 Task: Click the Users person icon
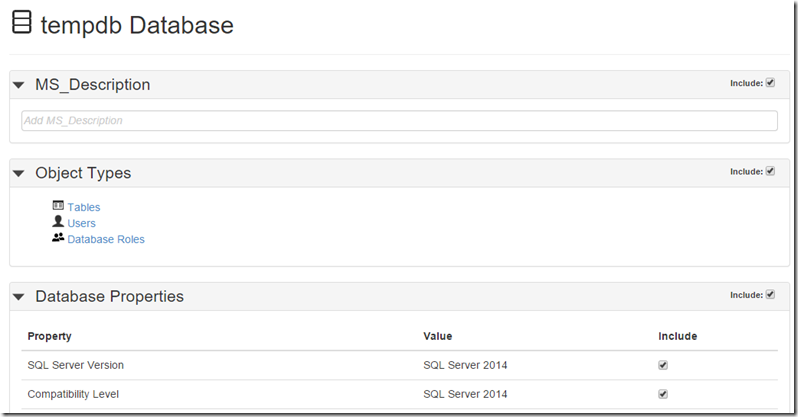point(58,222)
